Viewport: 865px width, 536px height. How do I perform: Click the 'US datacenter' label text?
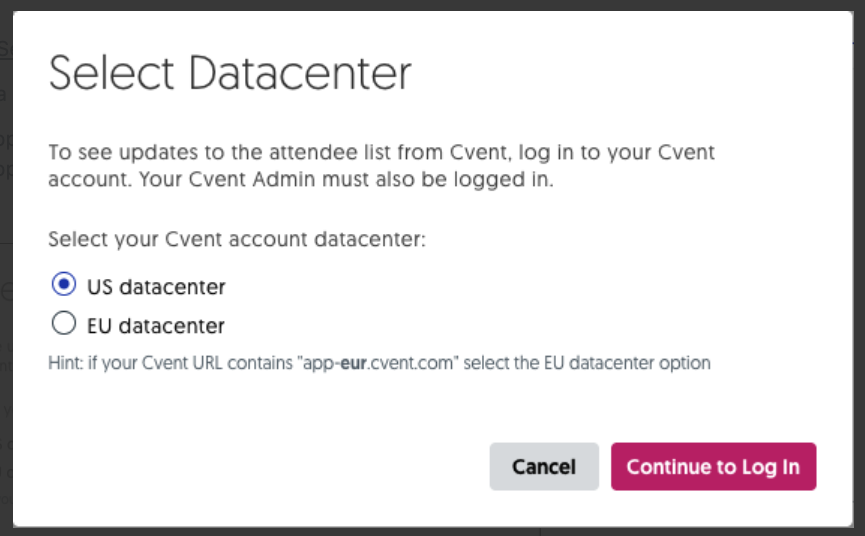(x=156, y=287)
